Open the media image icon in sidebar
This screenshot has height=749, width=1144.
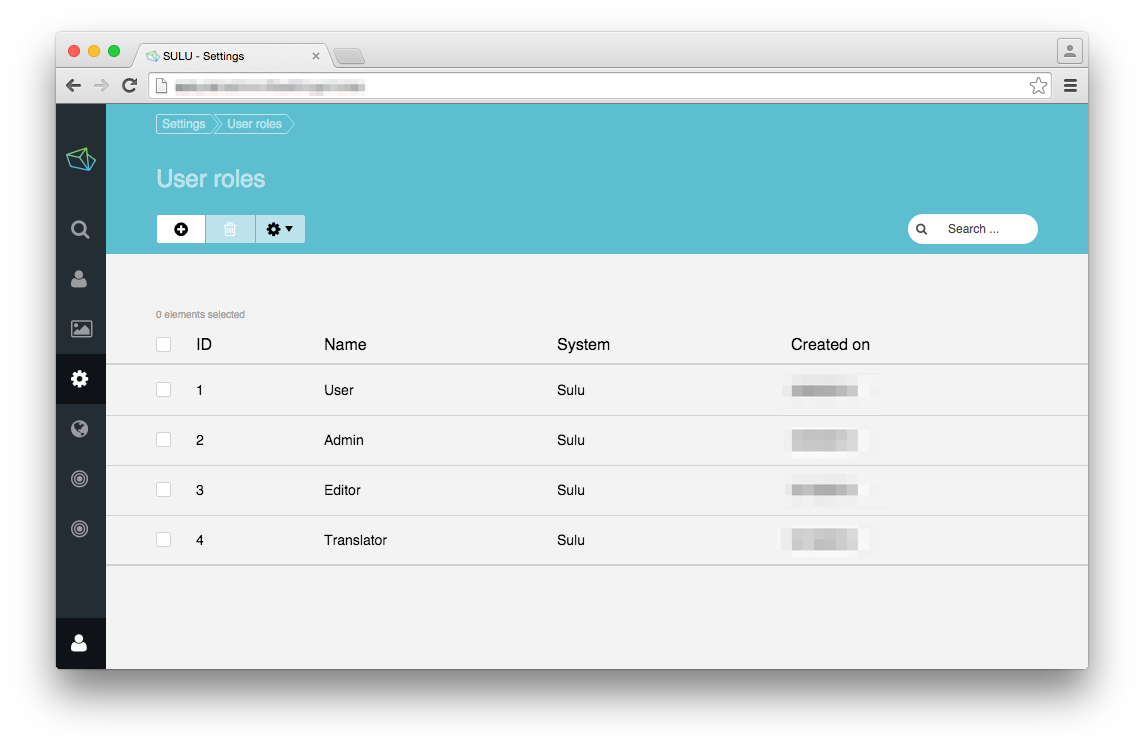(81, 329)
